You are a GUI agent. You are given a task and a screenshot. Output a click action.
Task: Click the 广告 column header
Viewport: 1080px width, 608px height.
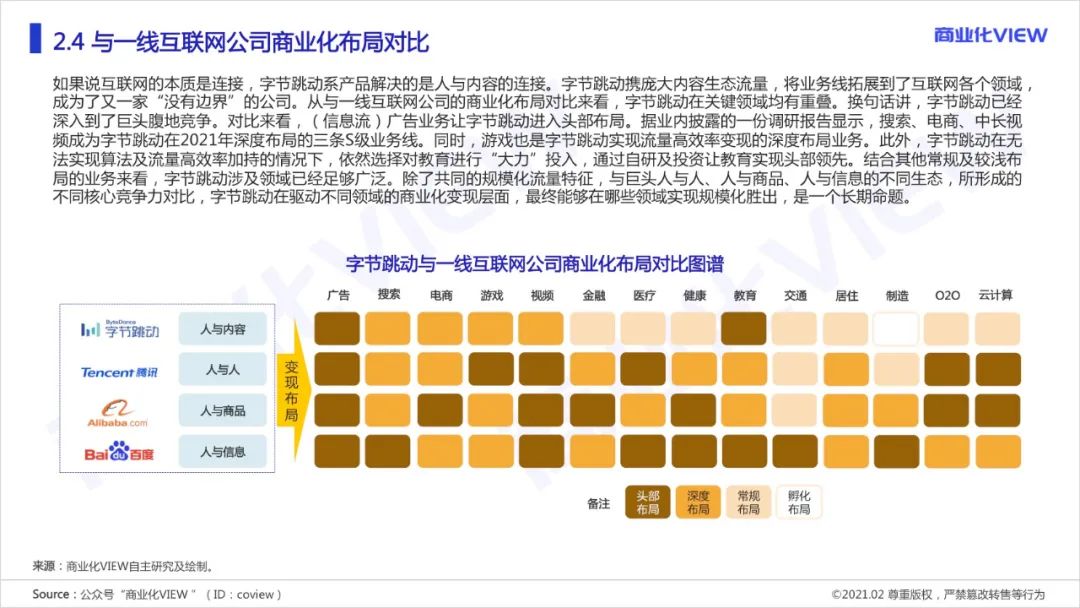click(x=338, y=295)
